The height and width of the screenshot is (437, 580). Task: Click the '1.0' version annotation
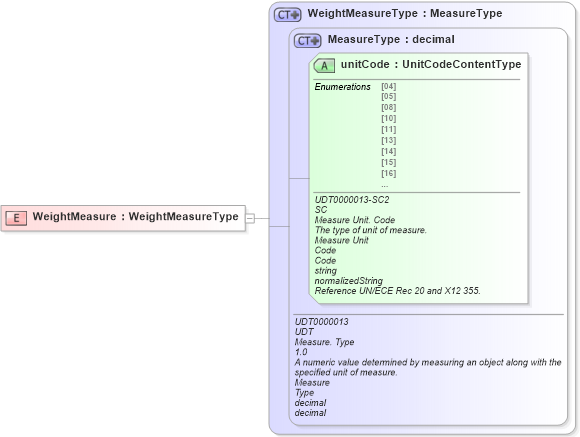pos(301,352)
